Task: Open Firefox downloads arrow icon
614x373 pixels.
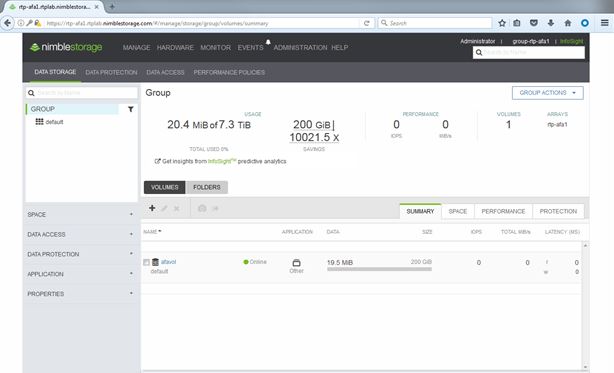Action: [551, 23]
